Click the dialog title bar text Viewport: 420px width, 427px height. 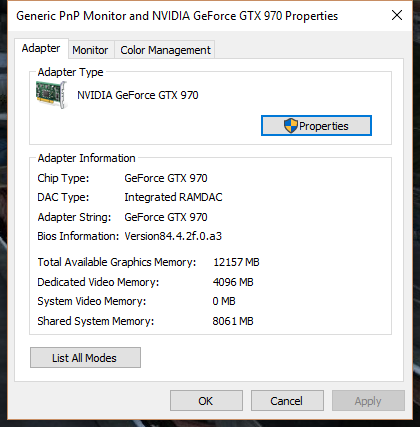tap(177, 16)
